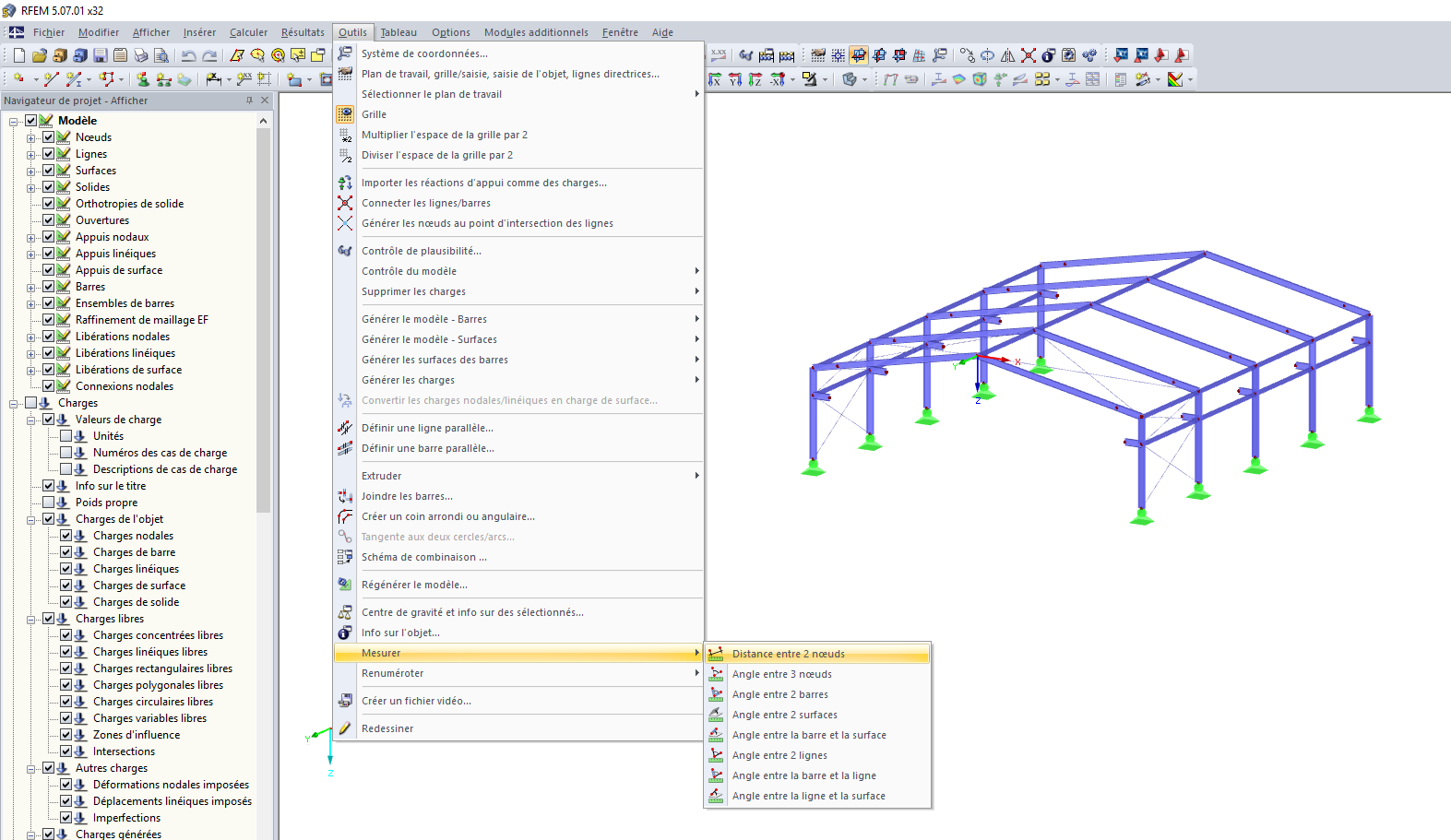
Task: Select the New member tool icon
Action: [74, 79]
